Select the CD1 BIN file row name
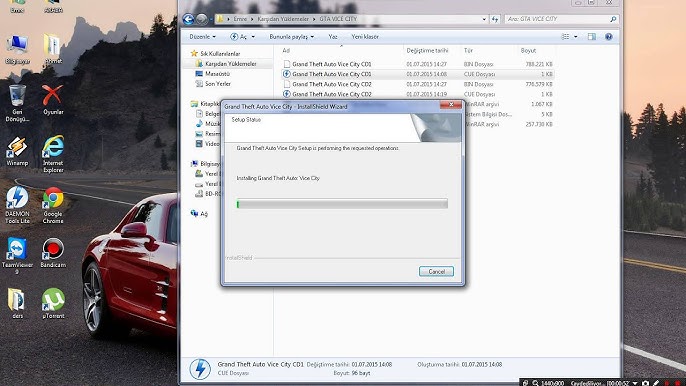686x386 pixels. [332, 64]
